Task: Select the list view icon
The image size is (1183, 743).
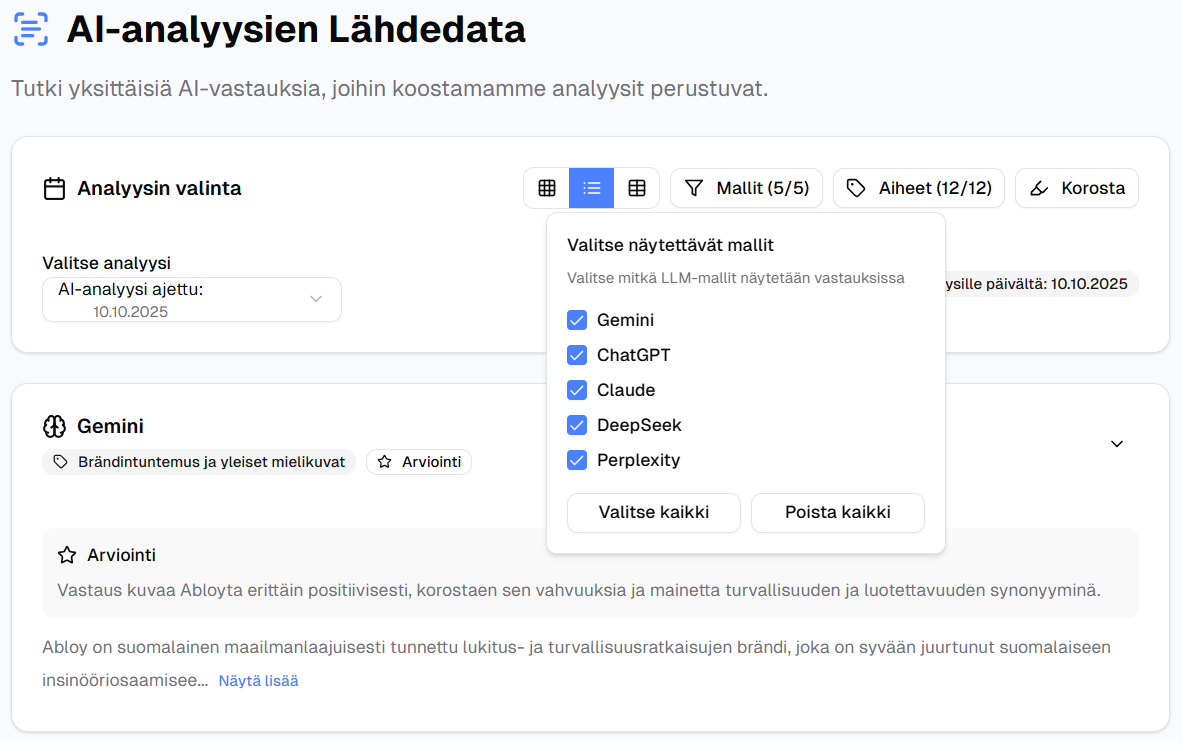Action: (x=592, y=188)
